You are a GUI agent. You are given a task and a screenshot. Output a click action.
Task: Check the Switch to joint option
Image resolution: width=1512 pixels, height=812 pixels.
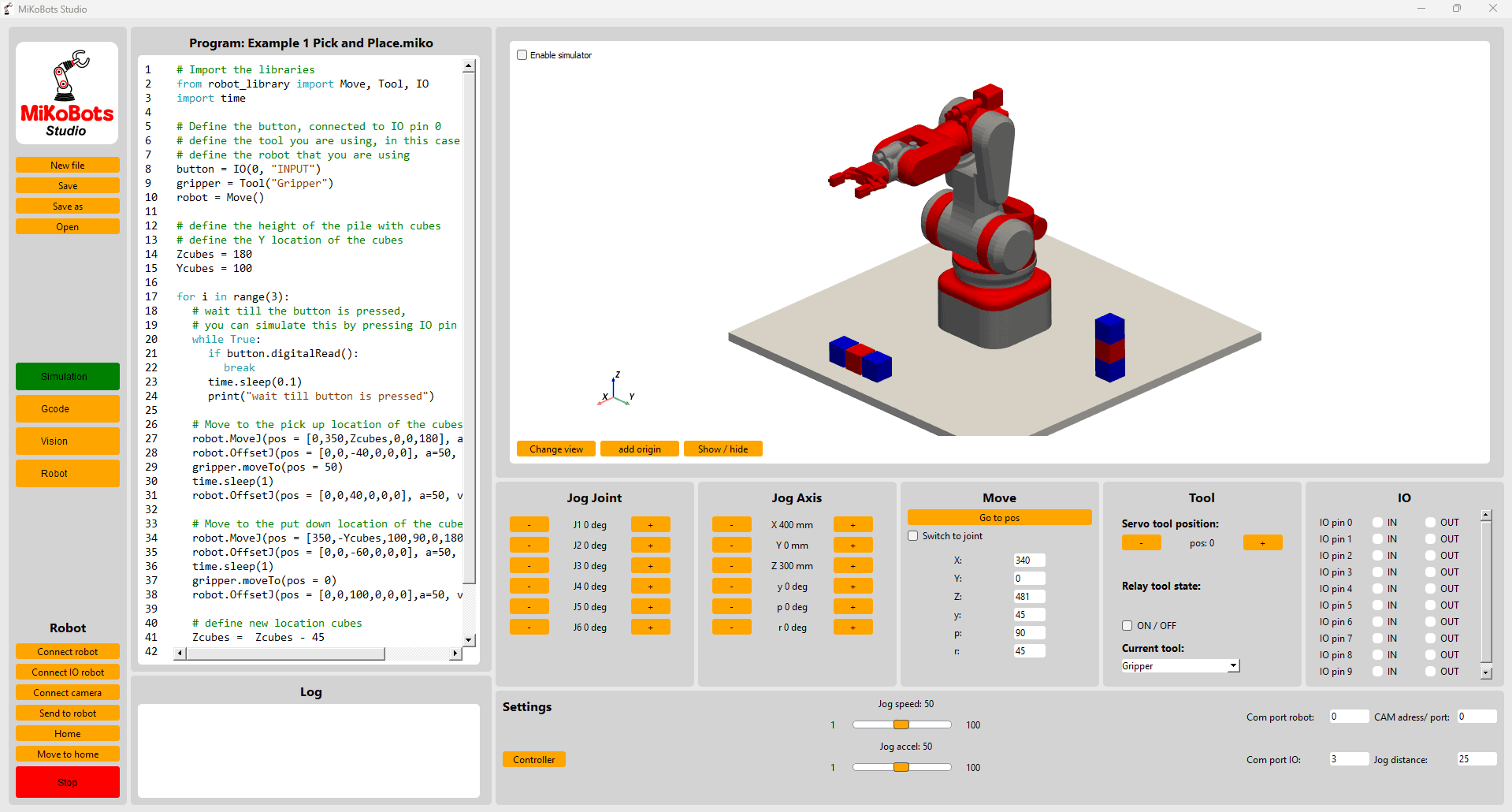tap(913, 535)
